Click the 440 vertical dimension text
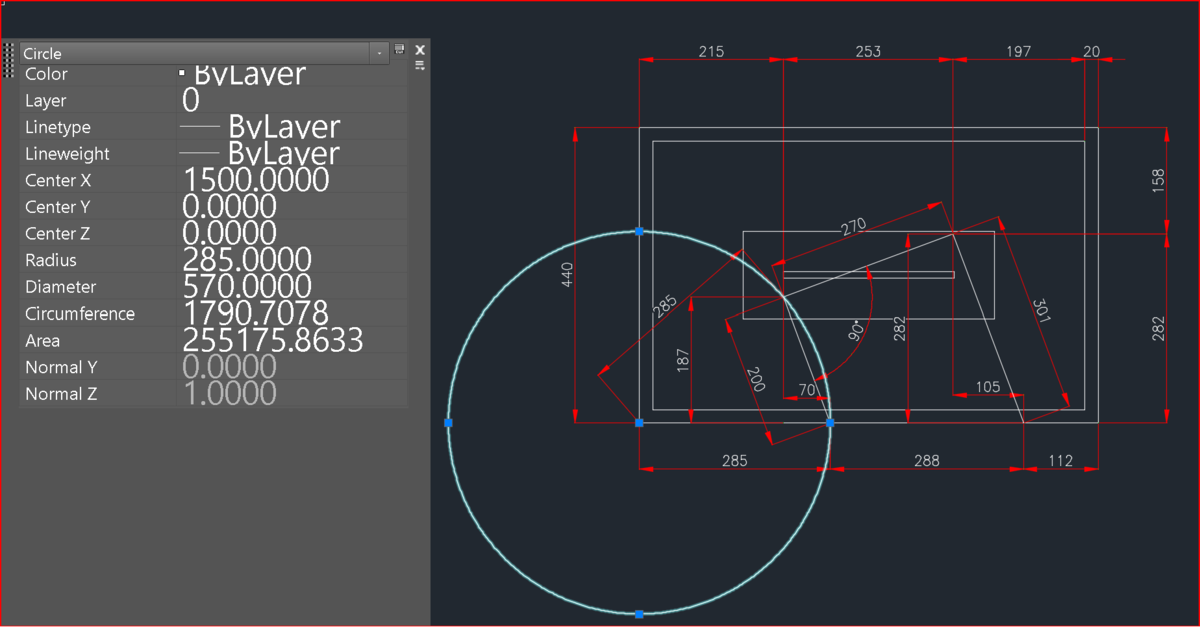This screenshot has width=1200, height=627. point(567,274)
